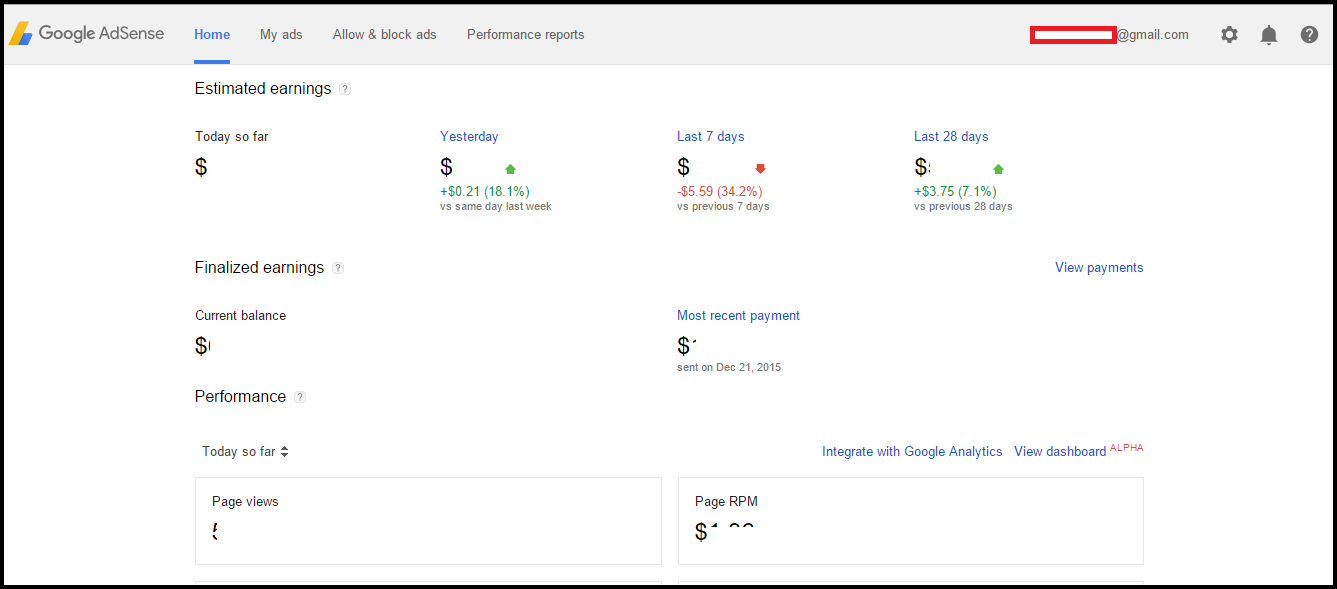The image size is (1337, 589).
Task: Click the +$3.75 (7.1%) change text
Action: (x=955, y=191)
